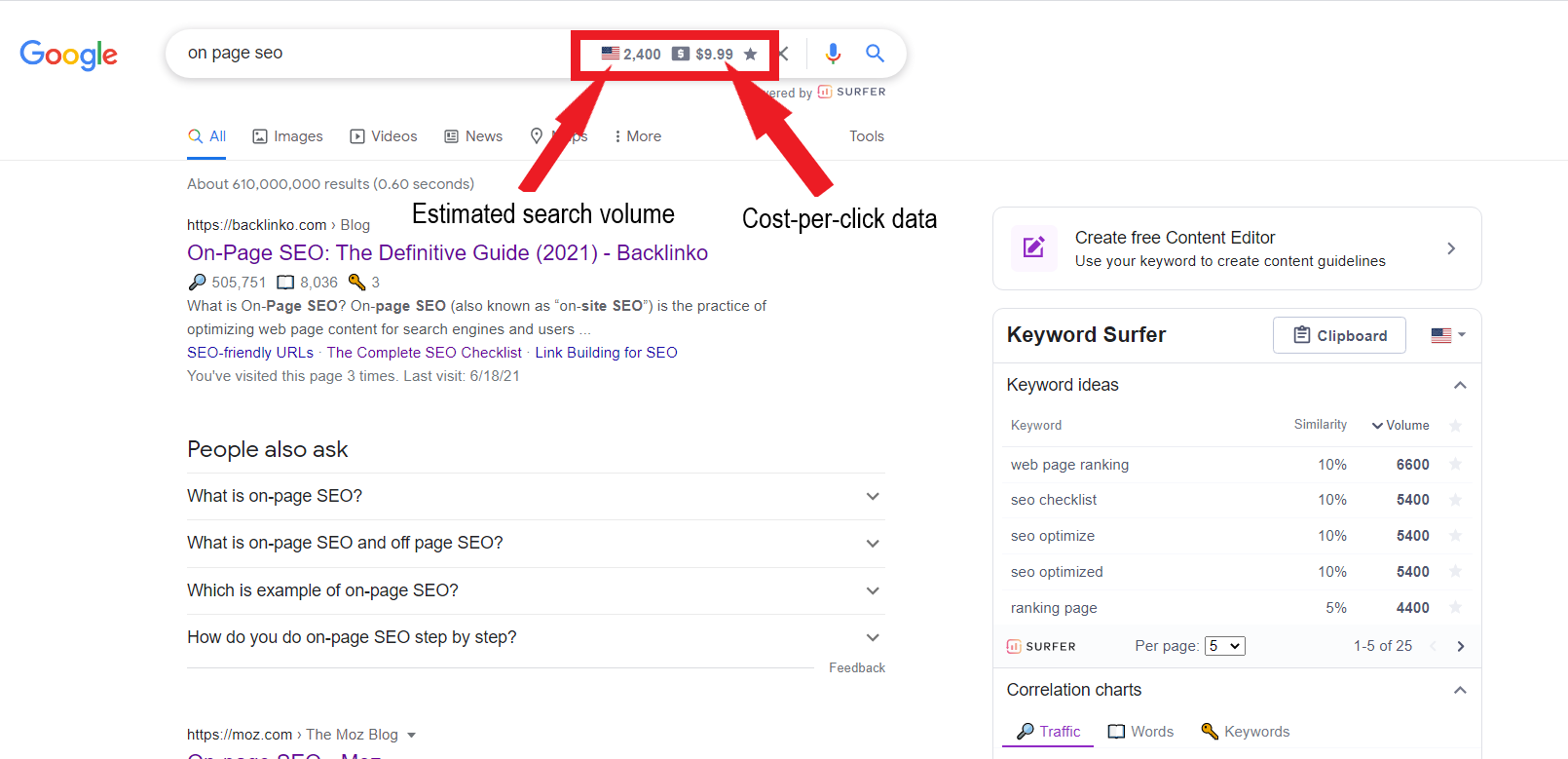Open search Tools
Image resolution: width=1568 pixels, height=759 pixels.
[x=867, y=136]
